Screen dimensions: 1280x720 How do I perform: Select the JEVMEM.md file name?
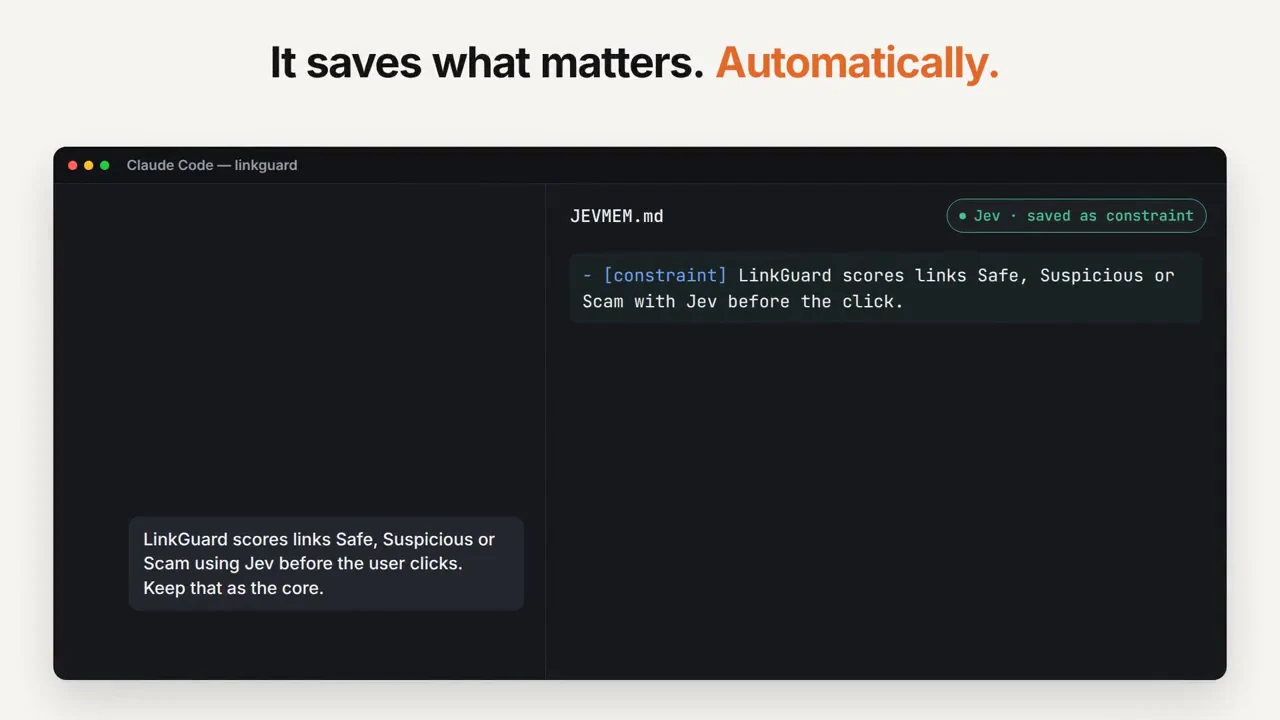617,216
